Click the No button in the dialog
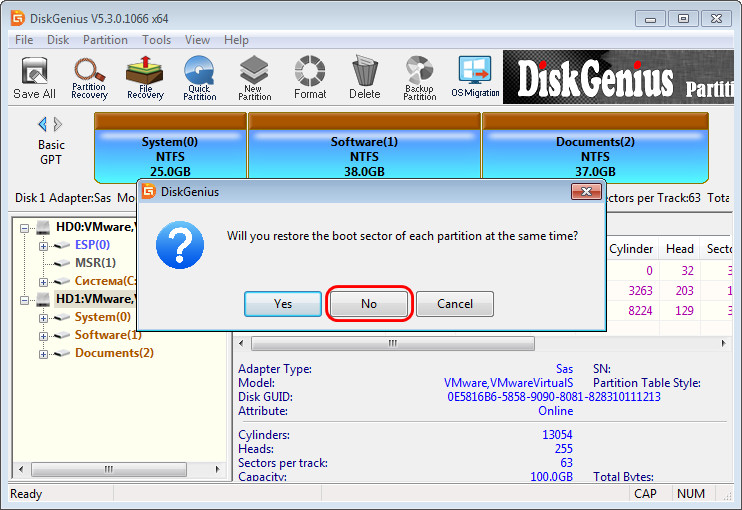Viewport: 742px width, 510px height. pyautogui.click(x=369, y=304)
